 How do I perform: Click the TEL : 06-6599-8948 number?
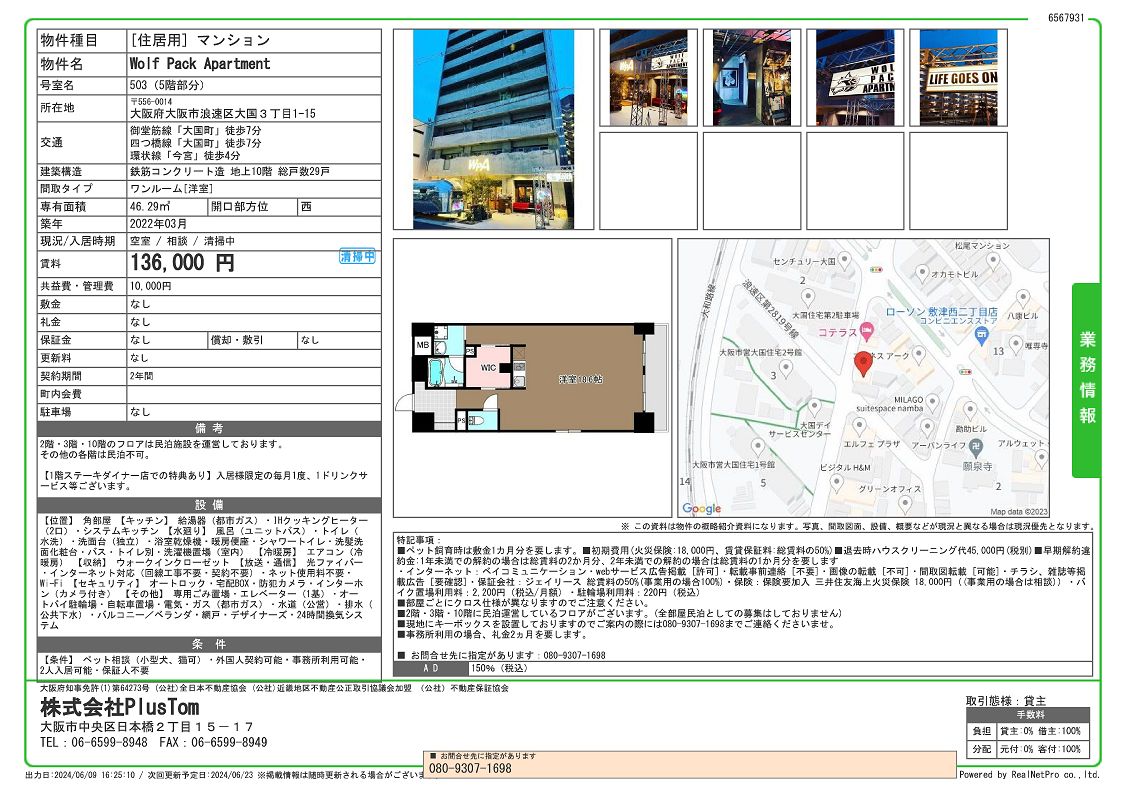(x=94, y=743)
